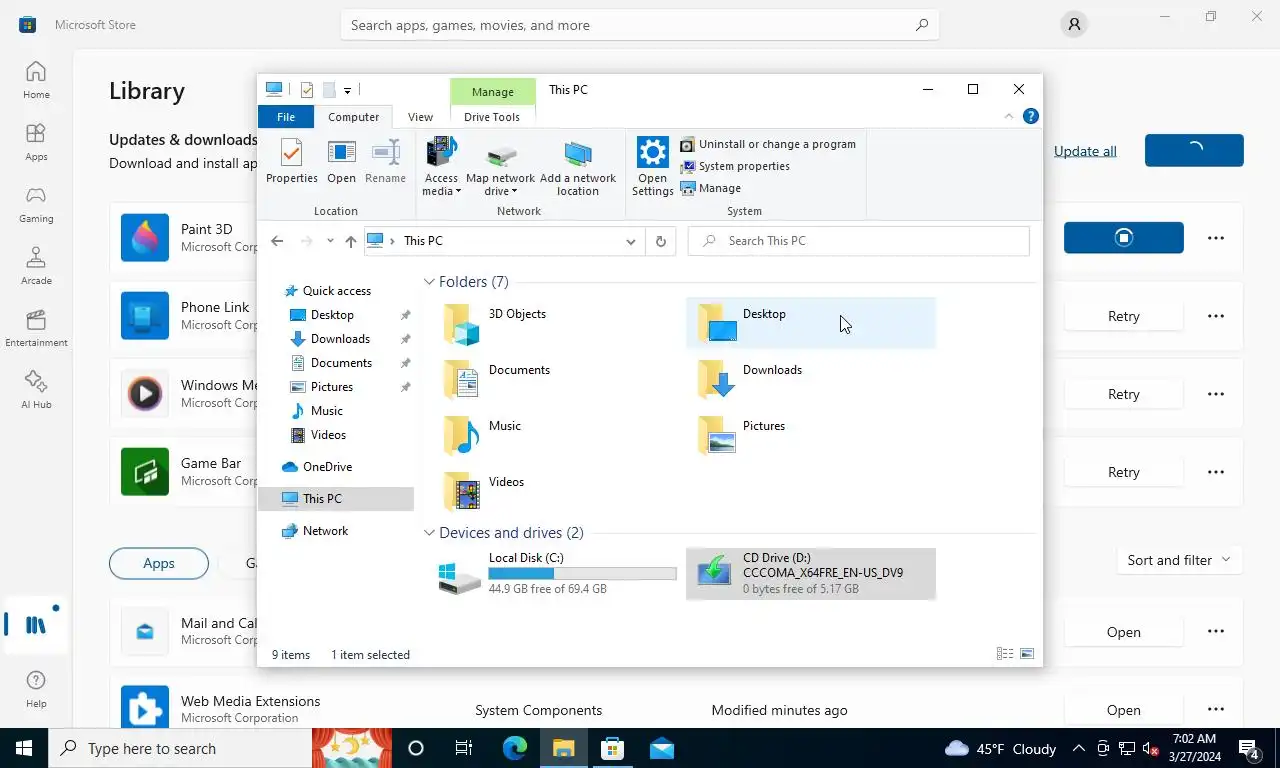The image size is (1280, 768).
Task: Open System properties from ribbon
Action: [735, 166]
